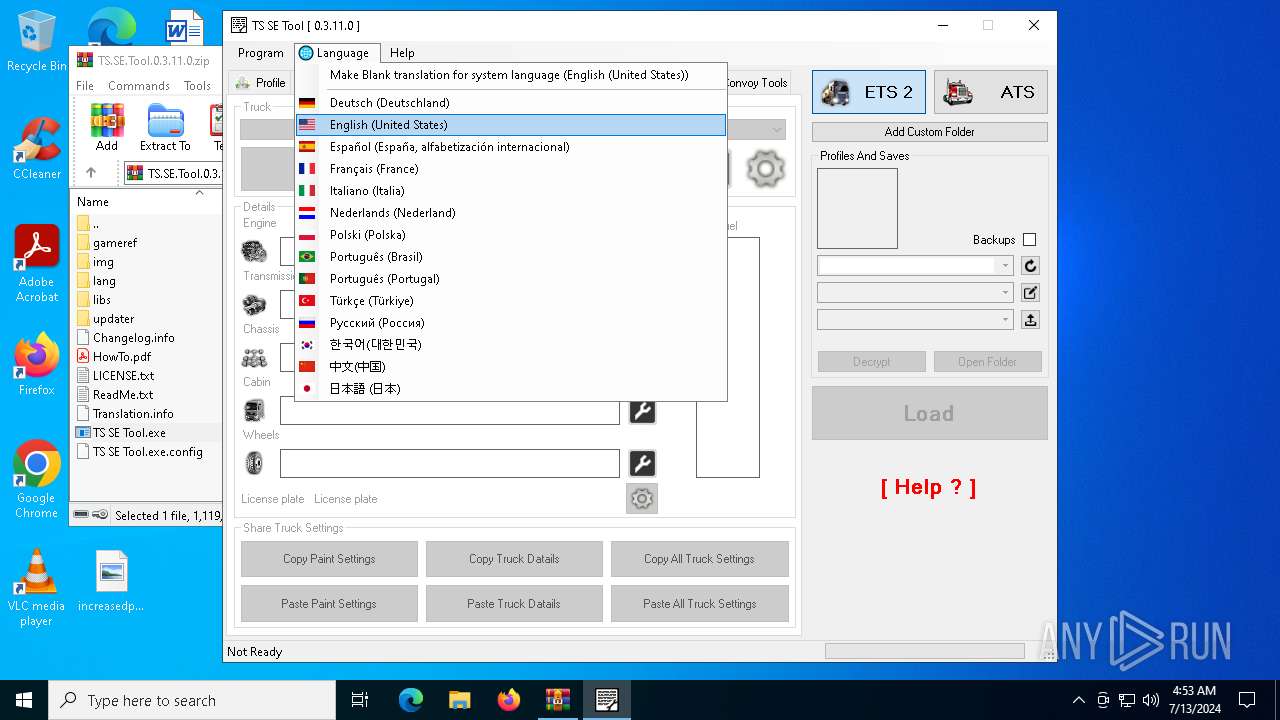Click Paste All Truck Settings button

(x=699, y=604)
